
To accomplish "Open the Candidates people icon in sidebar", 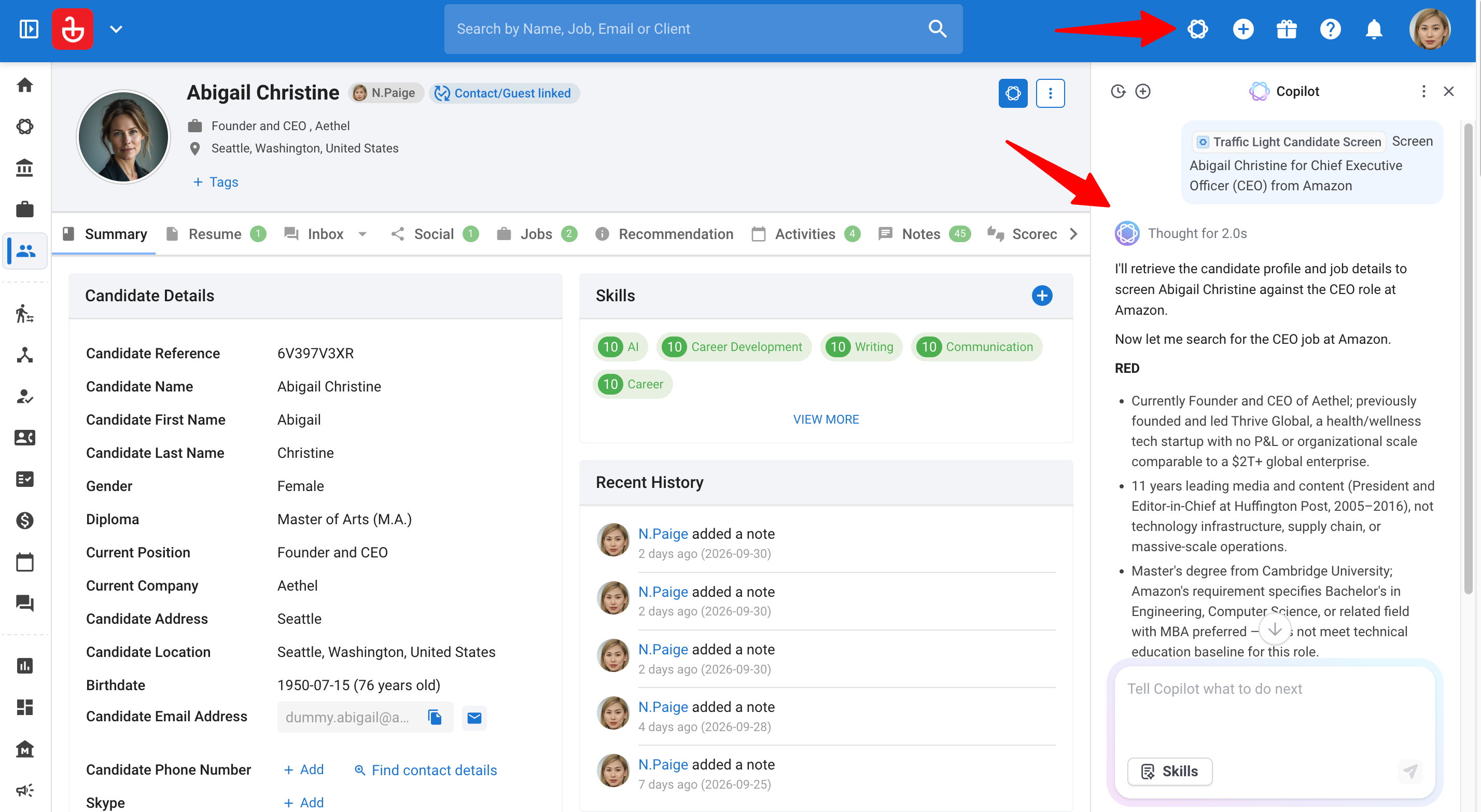I will coord(25,251).
